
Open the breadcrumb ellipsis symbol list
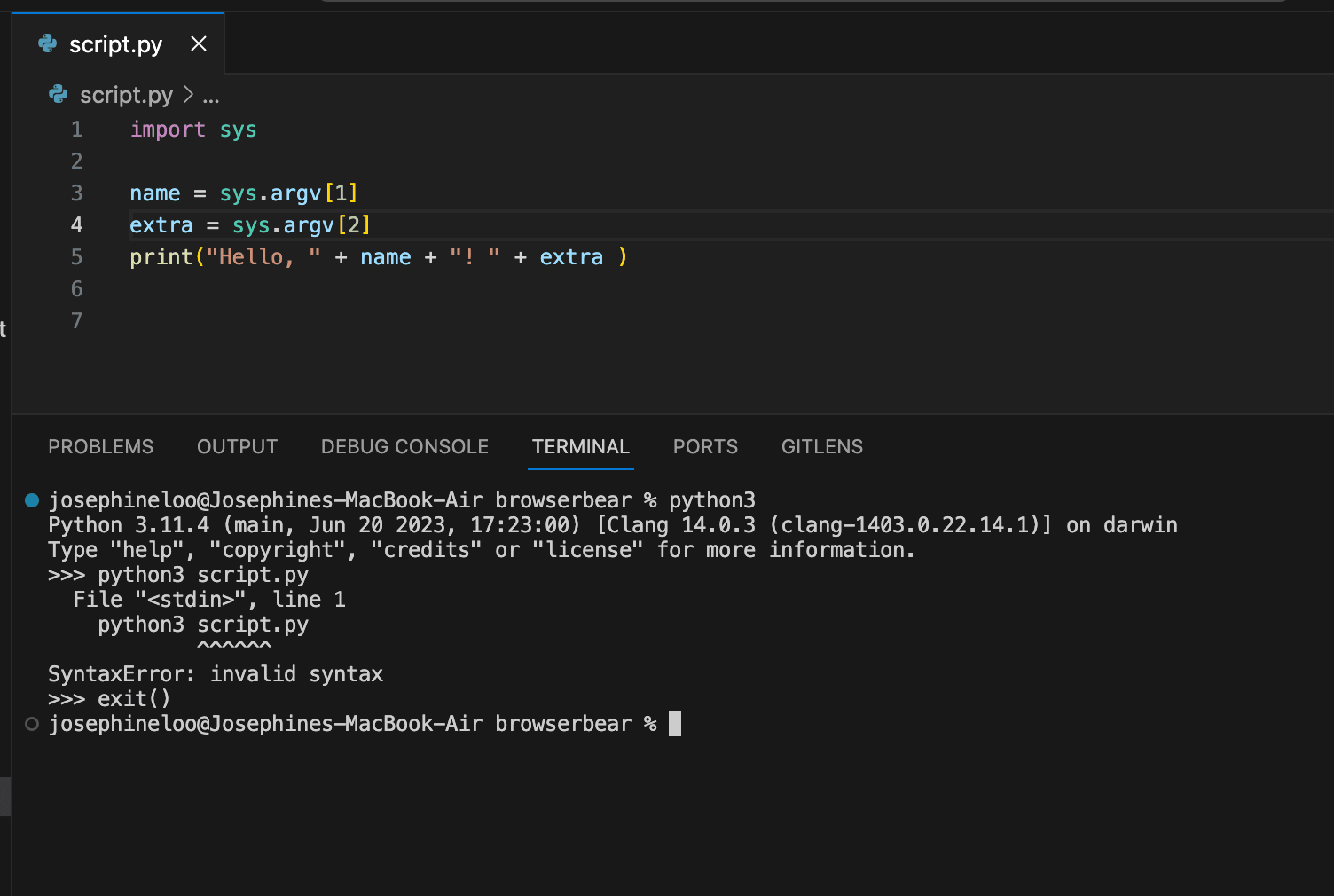(211, 97)
